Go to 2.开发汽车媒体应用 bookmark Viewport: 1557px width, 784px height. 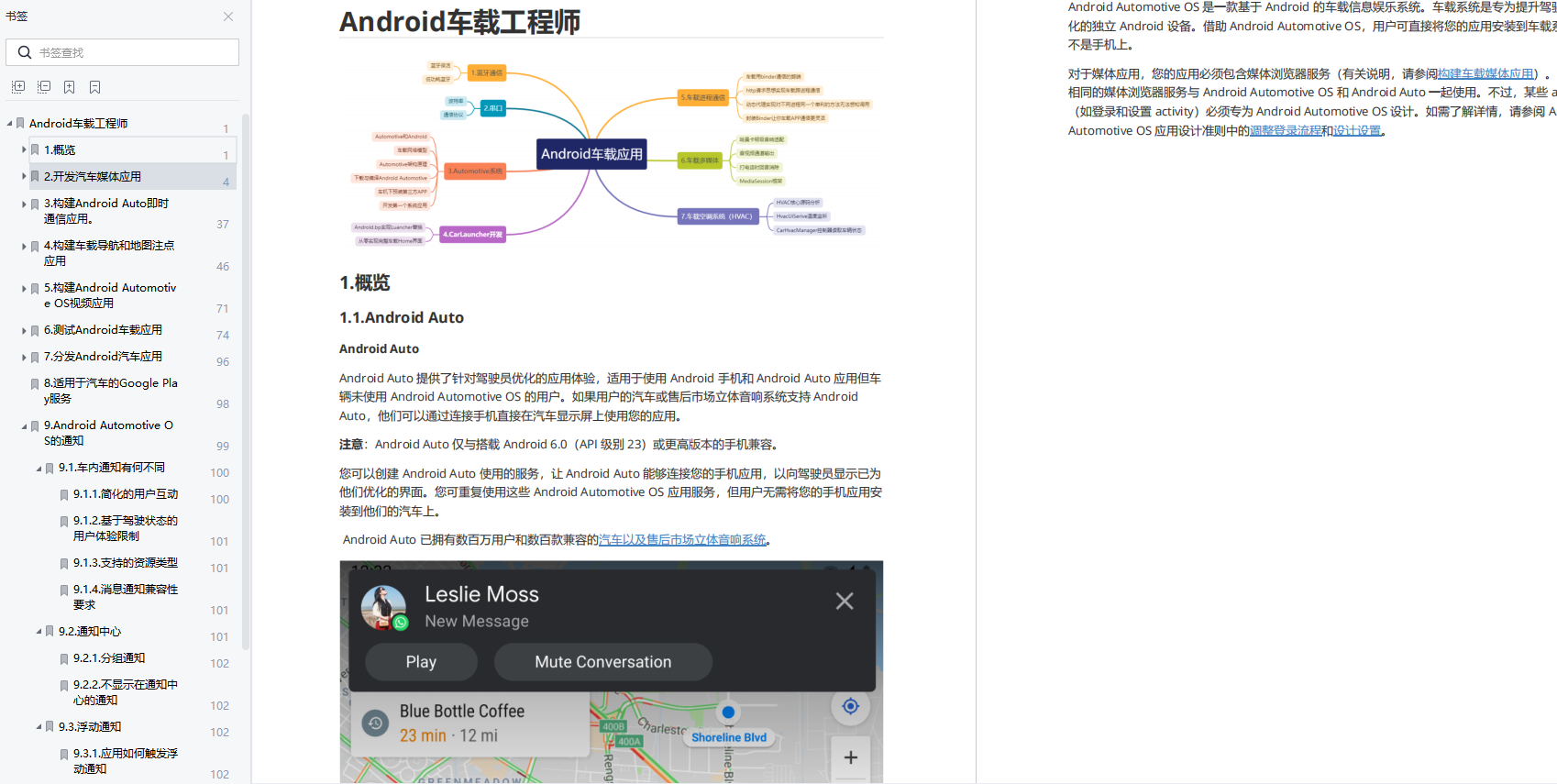(x=93, y=176)
